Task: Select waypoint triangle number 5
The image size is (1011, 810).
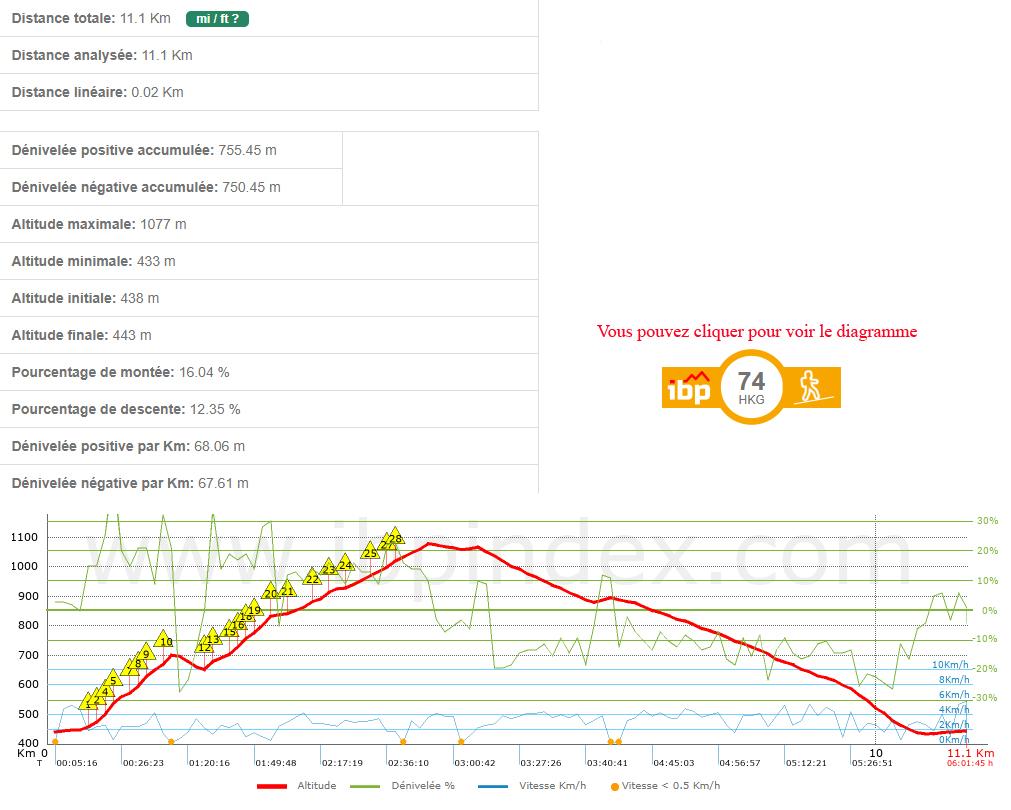Action: pos(113,680)
